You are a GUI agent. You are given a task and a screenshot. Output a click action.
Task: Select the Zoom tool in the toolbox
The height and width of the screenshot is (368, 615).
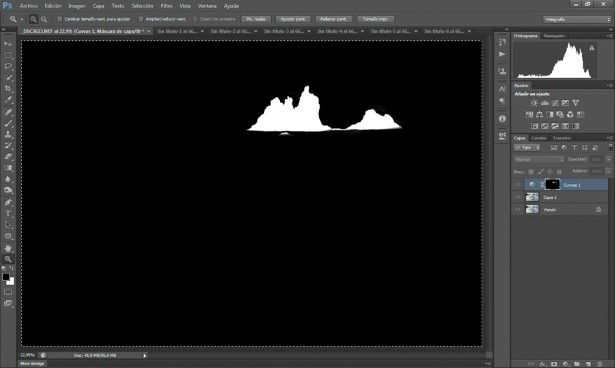point(8,259)
